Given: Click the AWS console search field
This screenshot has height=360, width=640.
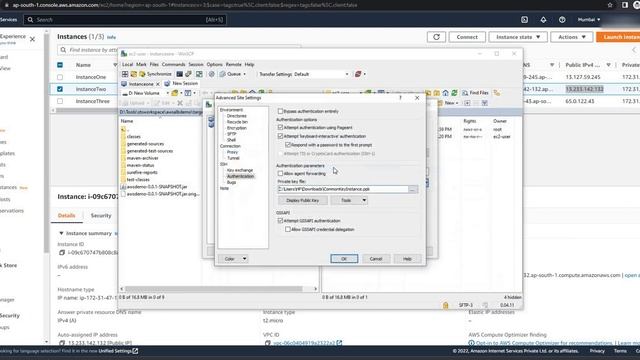Looking at the screenshot, I should (124, 20).
